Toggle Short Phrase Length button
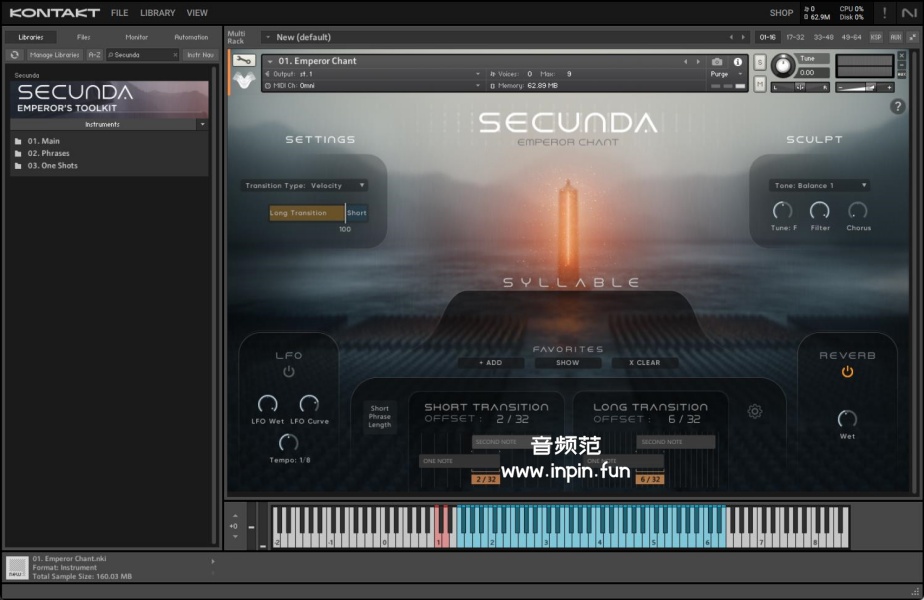 [x=380, y=416]
